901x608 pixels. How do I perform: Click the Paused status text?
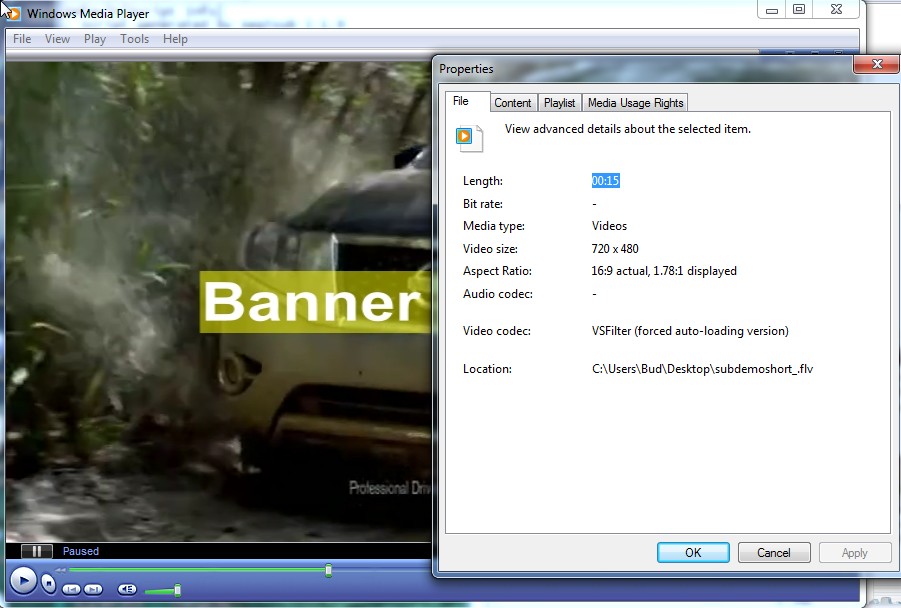(x=80, y=551)
